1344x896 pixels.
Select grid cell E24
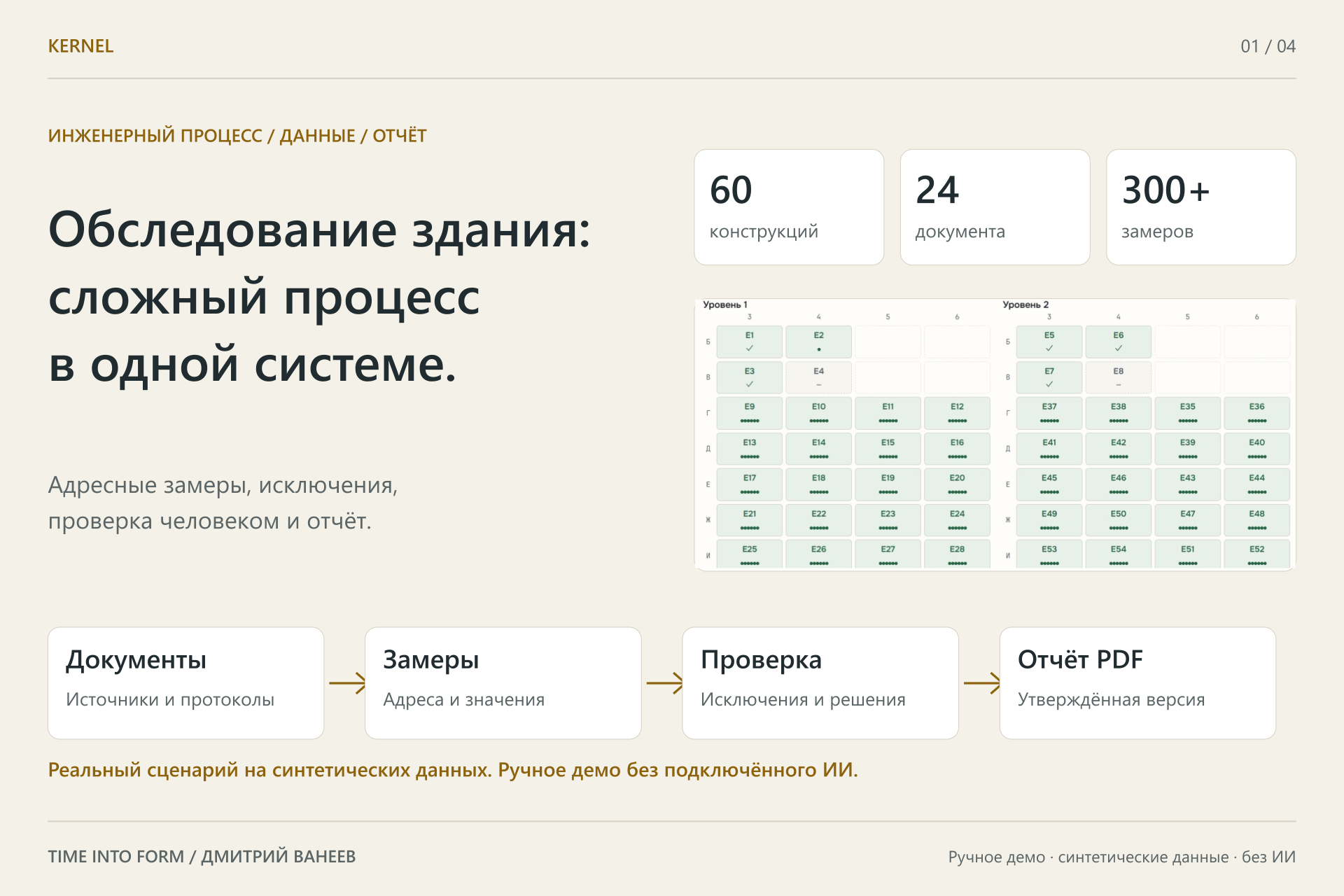pos(957,520)
